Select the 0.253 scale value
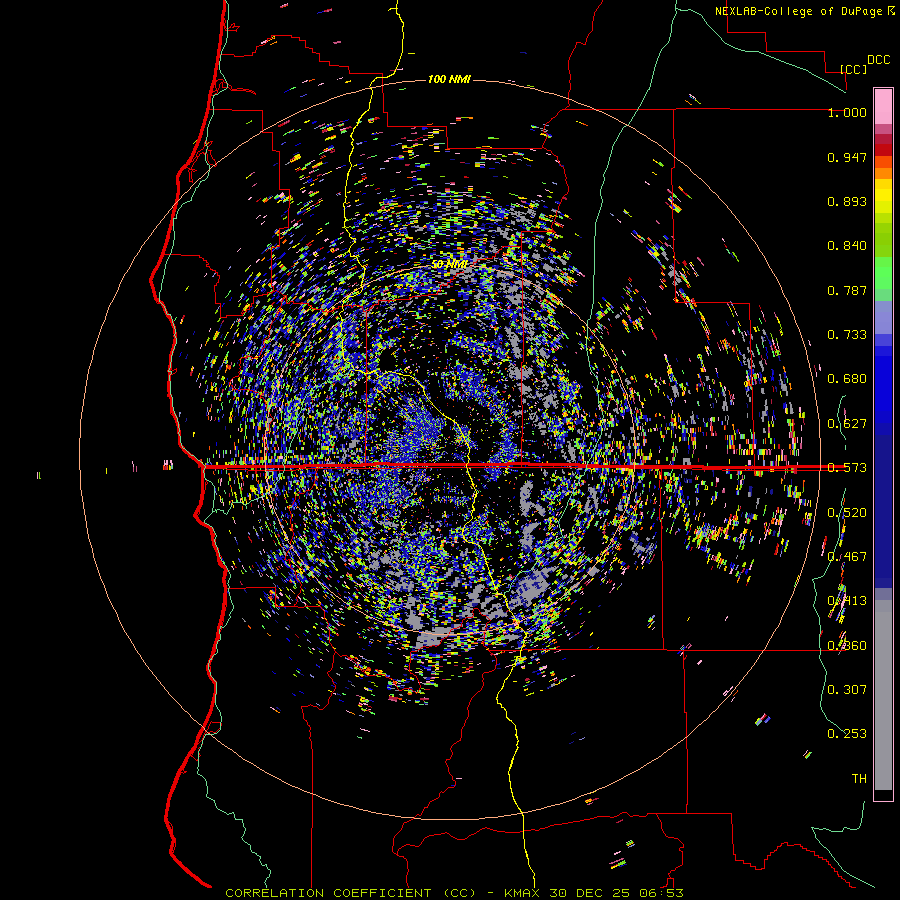Viewport: 900px width, 900px height. click(x=847, y=734)
